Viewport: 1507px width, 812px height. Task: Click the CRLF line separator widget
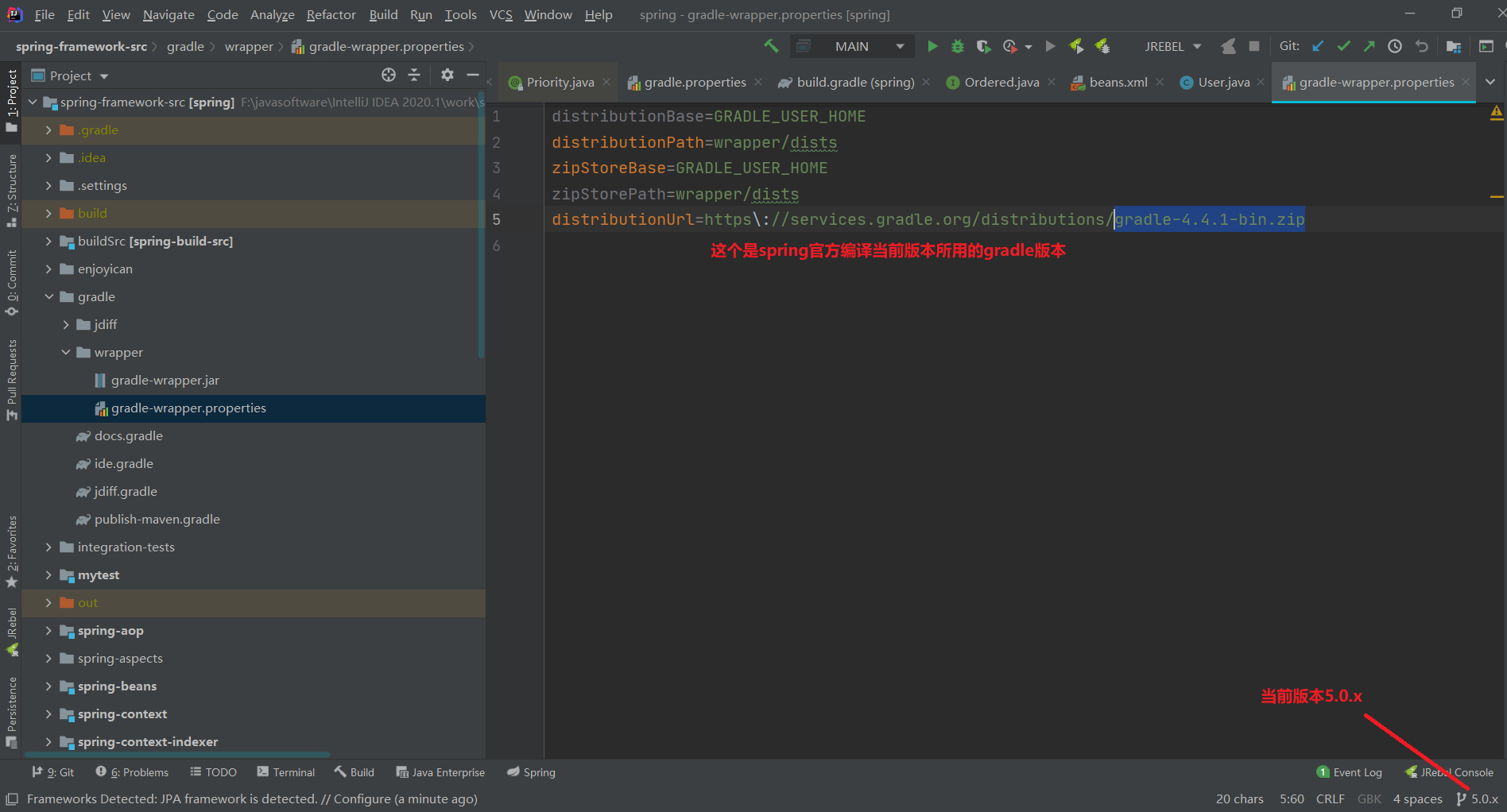click(1330, 798)
